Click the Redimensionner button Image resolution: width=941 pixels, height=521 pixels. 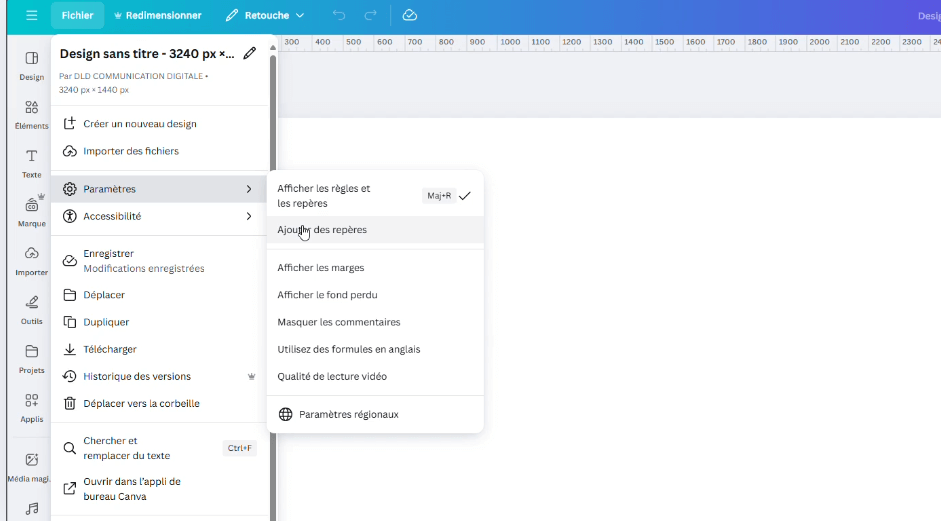pyautogui.click(x=158, y=15)
